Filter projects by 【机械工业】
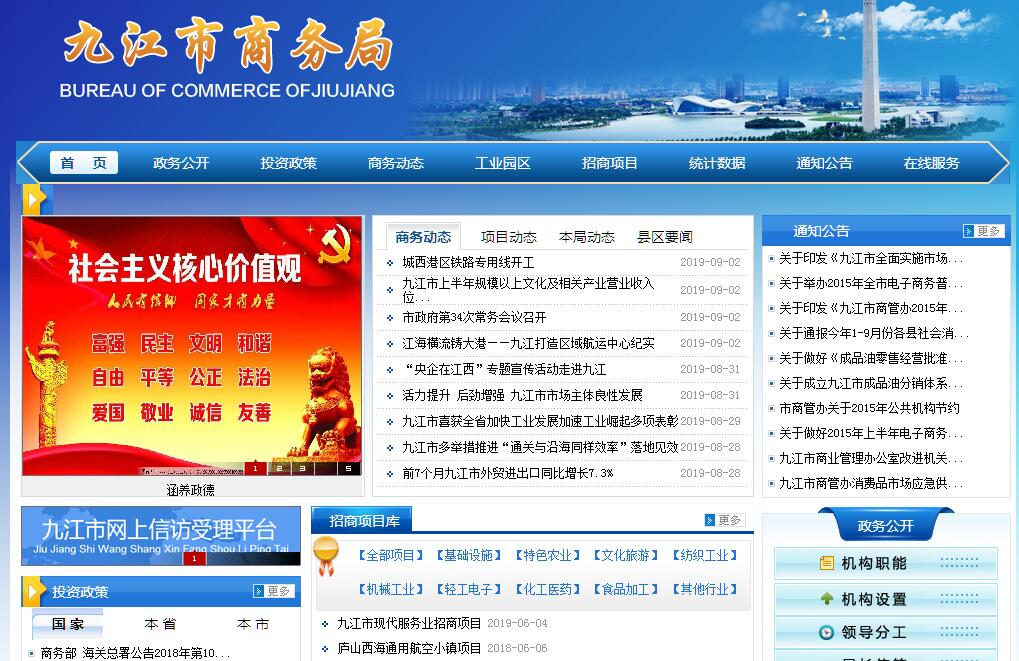This screenshot has width=1019, height=661. 391,589
